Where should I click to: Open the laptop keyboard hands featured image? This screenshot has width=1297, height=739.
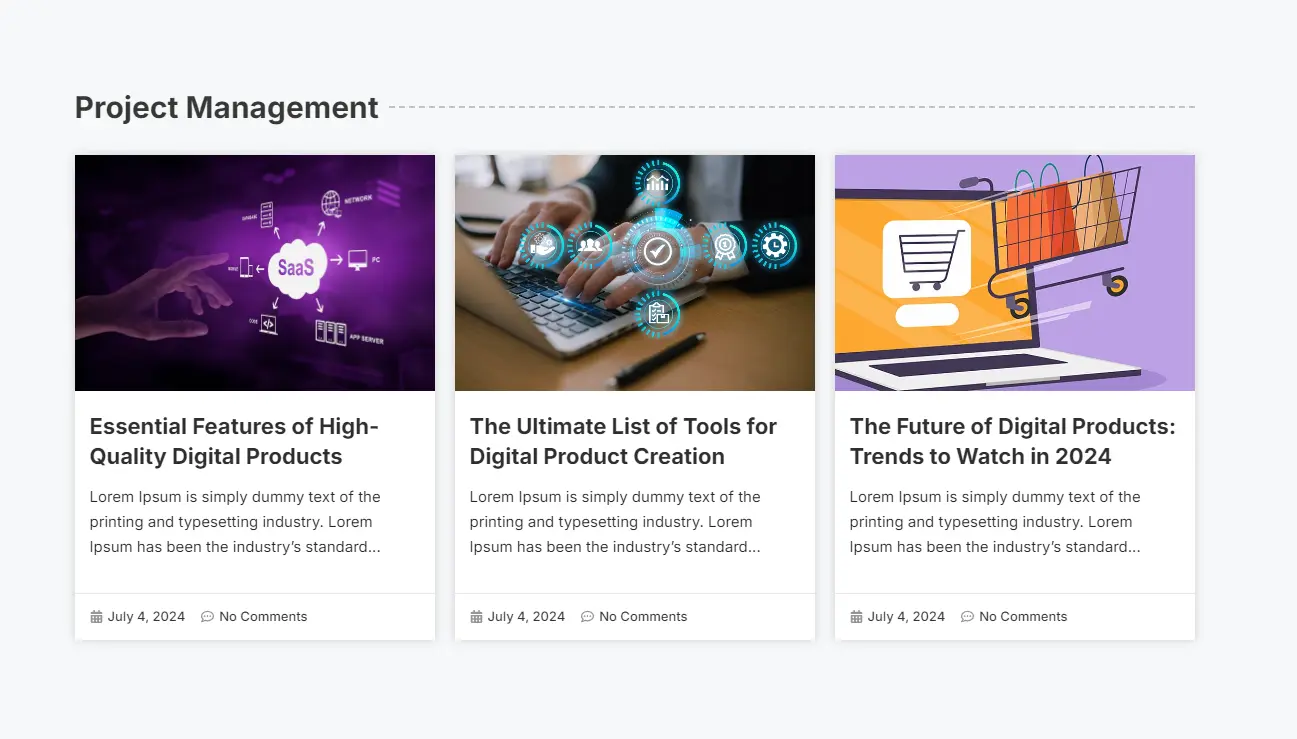tap(635, 273)
